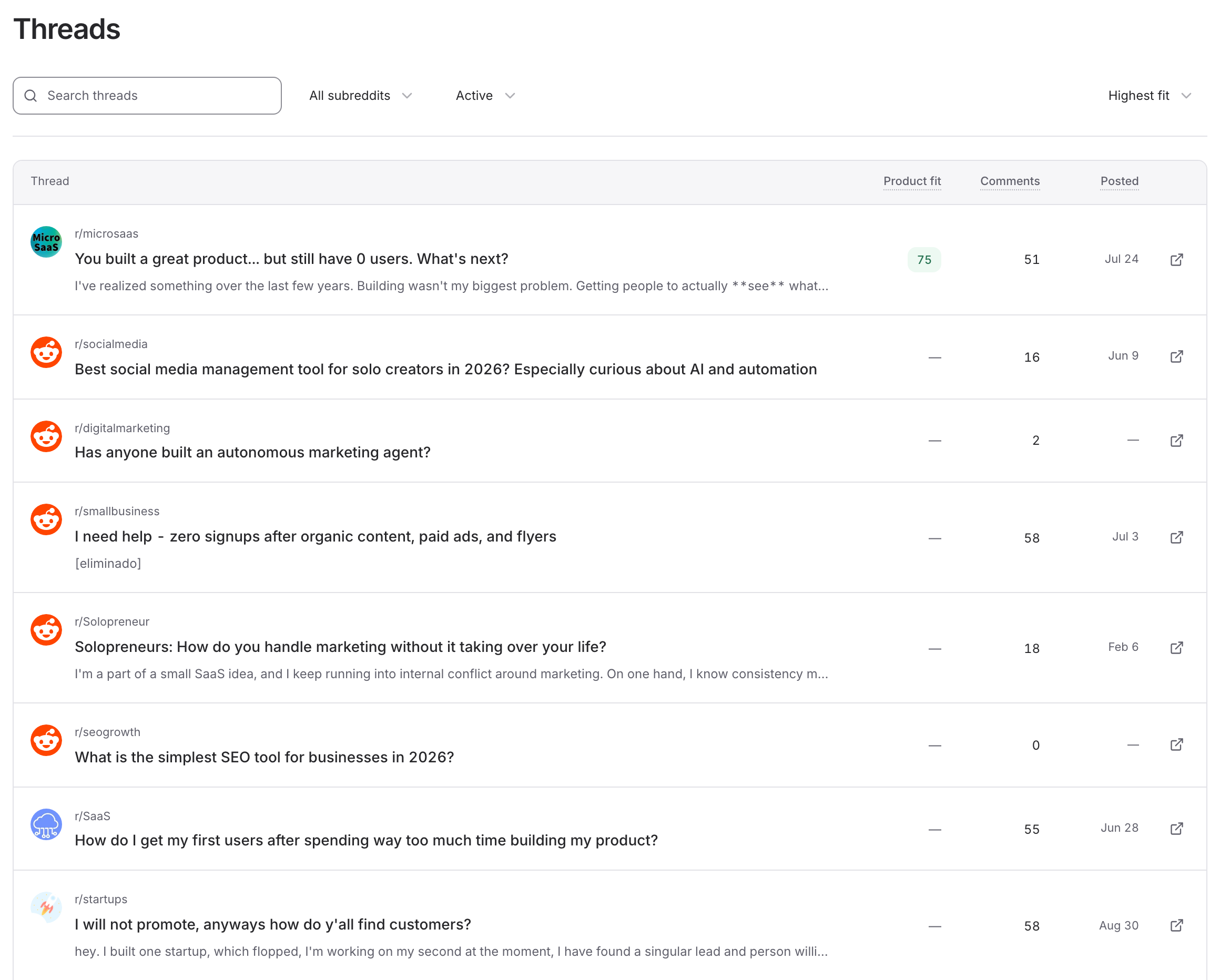Open 'I will not promote, anyways' thread
This screenshot has height=980, width=1220.
click(273, 925)
